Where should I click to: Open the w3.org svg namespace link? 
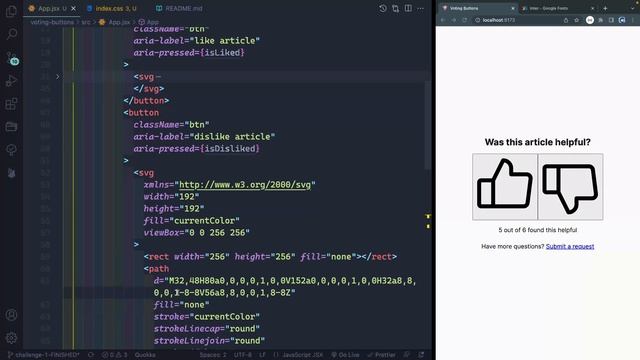click(x=245, y=184)
